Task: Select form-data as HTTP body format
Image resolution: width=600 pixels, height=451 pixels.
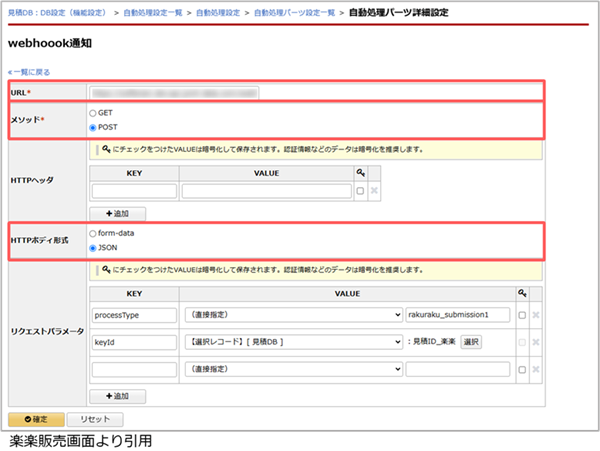Action: click(94, 233)
